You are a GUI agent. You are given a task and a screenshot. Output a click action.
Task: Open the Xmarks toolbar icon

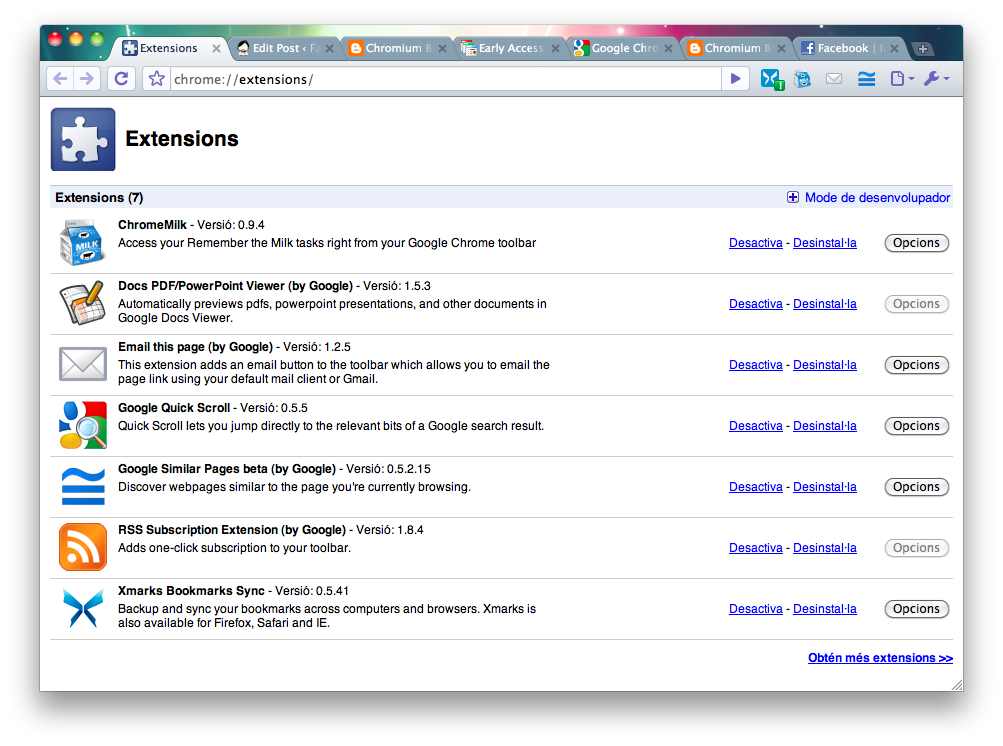point(772,79)
